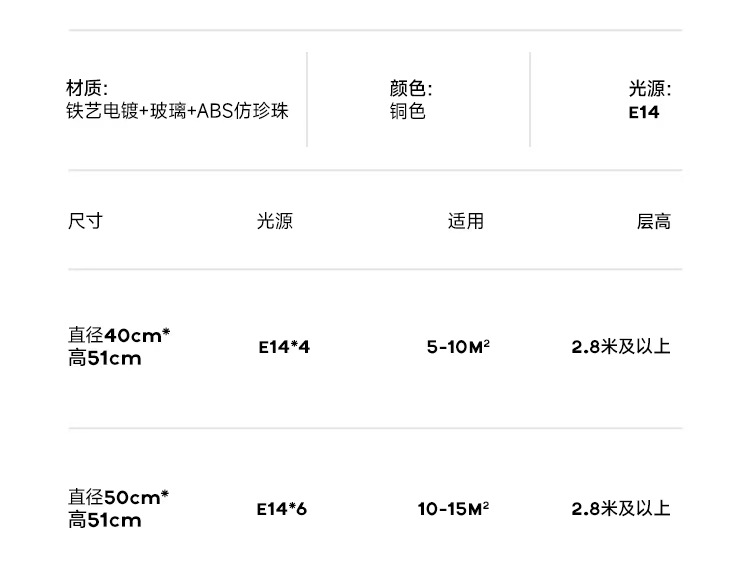750x577 pixels.
Task: Click the 10-15M² applicable area cell
Action: coord(453,509)
